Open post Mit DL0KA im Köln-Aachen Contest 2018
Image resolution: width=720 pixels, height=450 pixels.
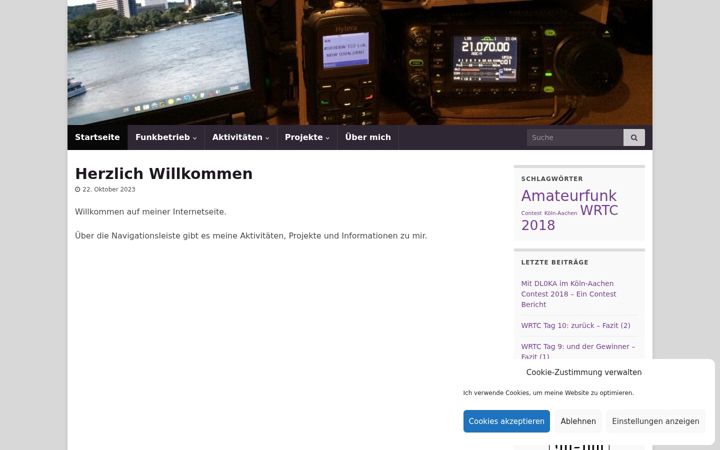[x=568, y=294]
